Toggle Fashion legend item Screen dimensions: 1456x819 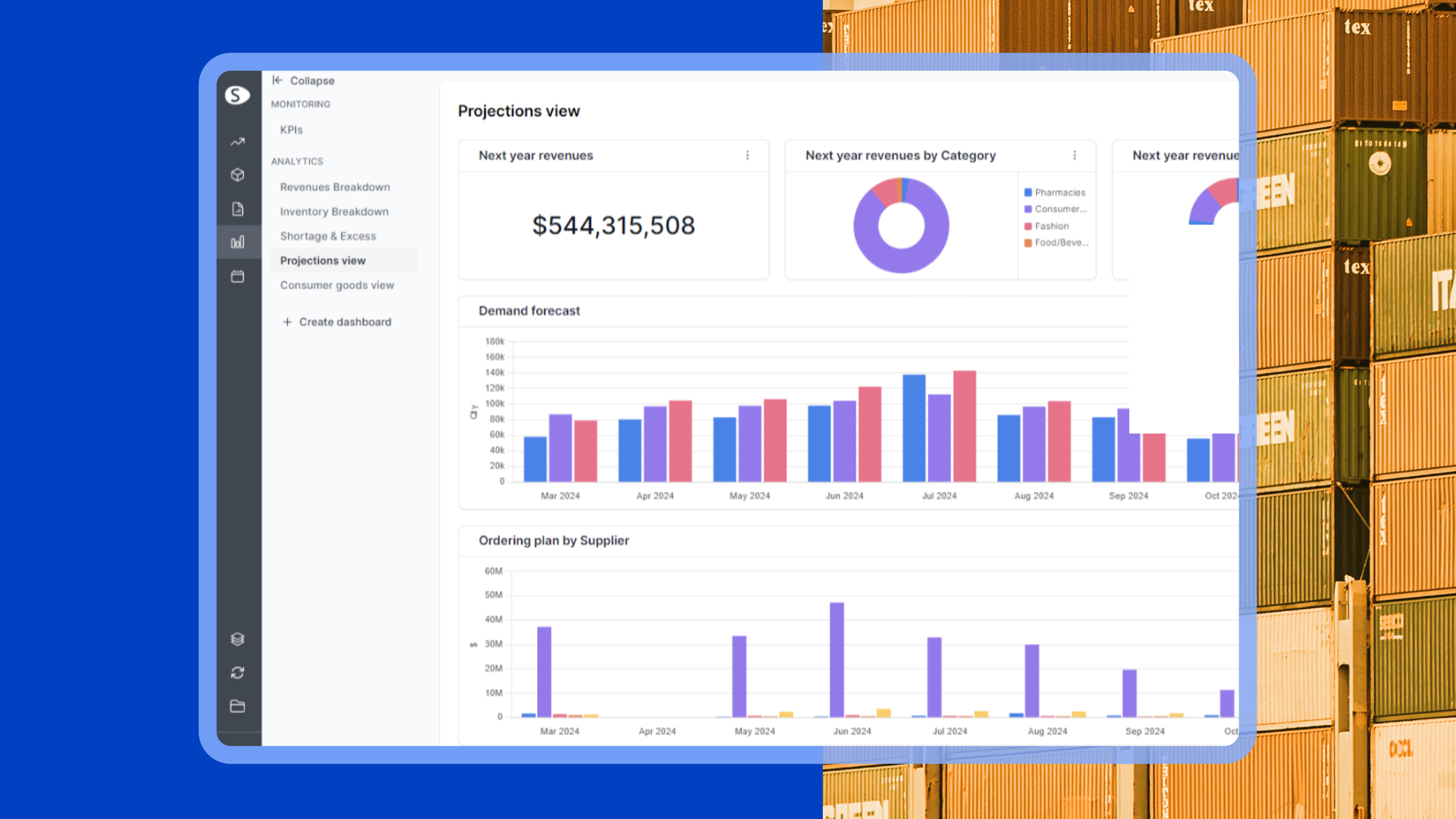pyautogui.click(x=1046, y=226)
